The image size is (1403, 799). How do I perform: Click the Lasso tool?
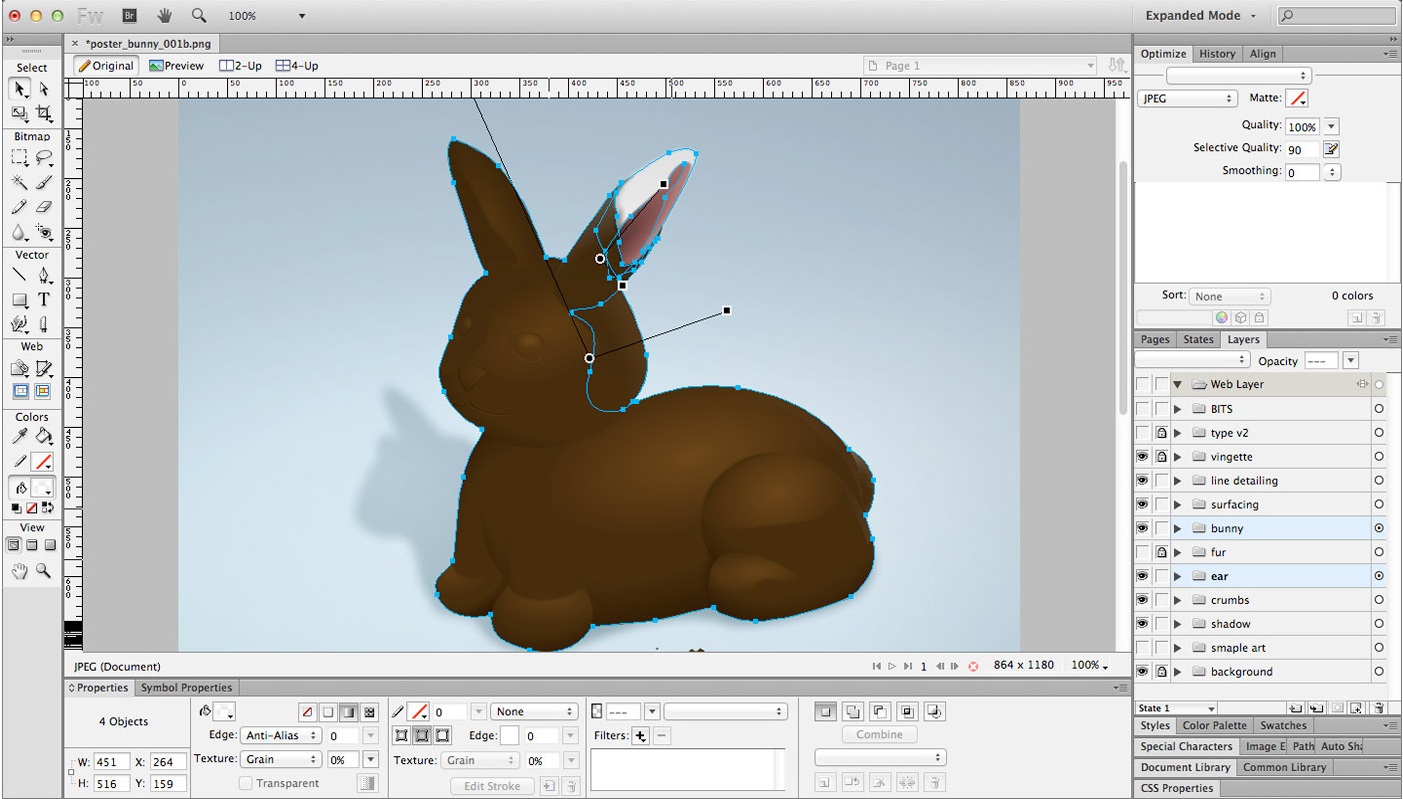44,158
